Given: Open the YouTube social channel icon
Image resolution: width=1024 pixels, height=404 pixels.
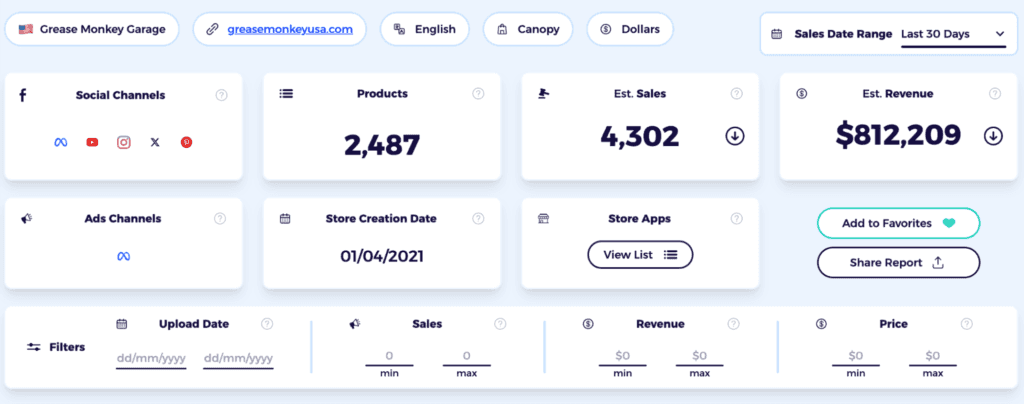Looking at the screenshot, I should tap(92, 142).
